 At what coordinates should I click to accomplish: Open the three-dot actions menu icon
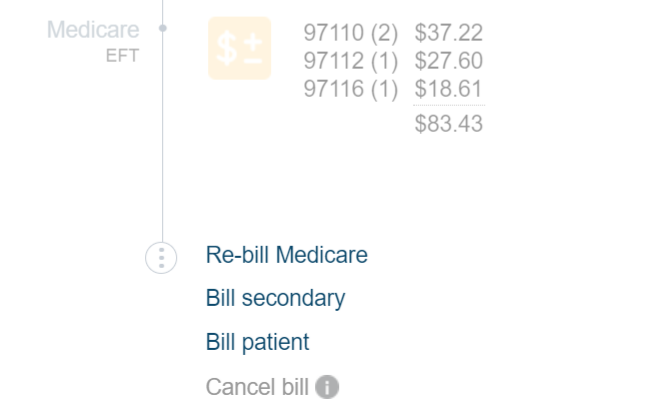coord(160,257)
